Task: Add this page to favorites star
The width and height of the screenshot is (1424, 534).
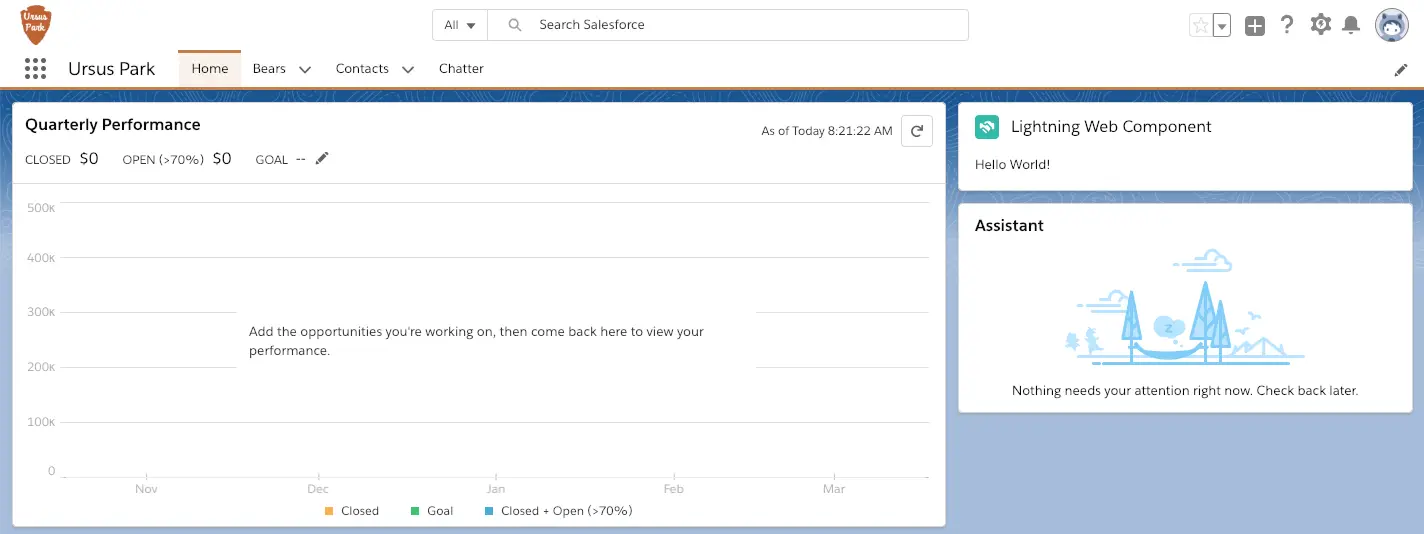Action: coord(1200,26)
